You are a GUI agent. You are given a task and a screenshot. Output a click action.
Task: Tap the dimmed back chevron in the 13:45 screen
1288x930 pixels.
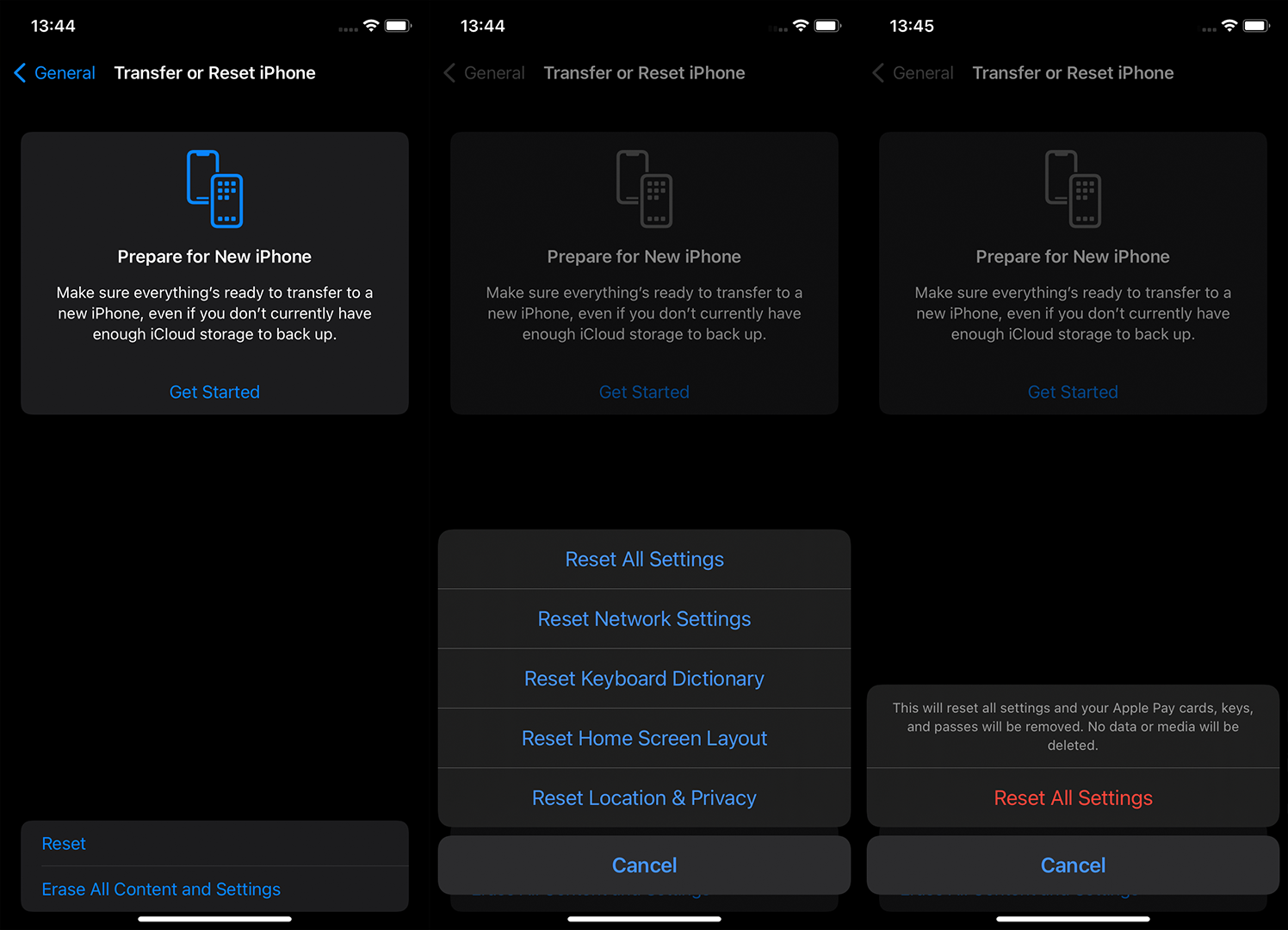(x=878, y=73)
